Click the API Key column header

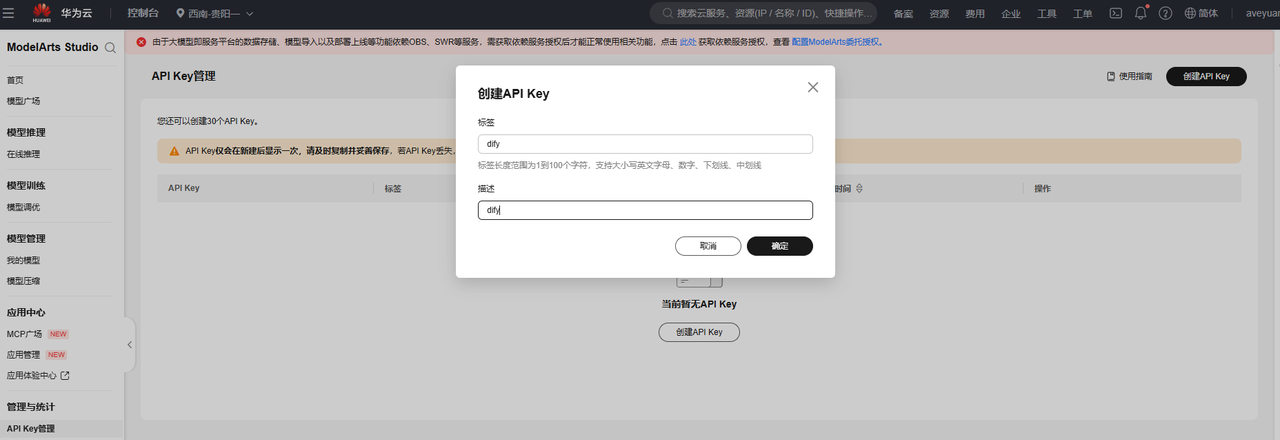point(184,188)
